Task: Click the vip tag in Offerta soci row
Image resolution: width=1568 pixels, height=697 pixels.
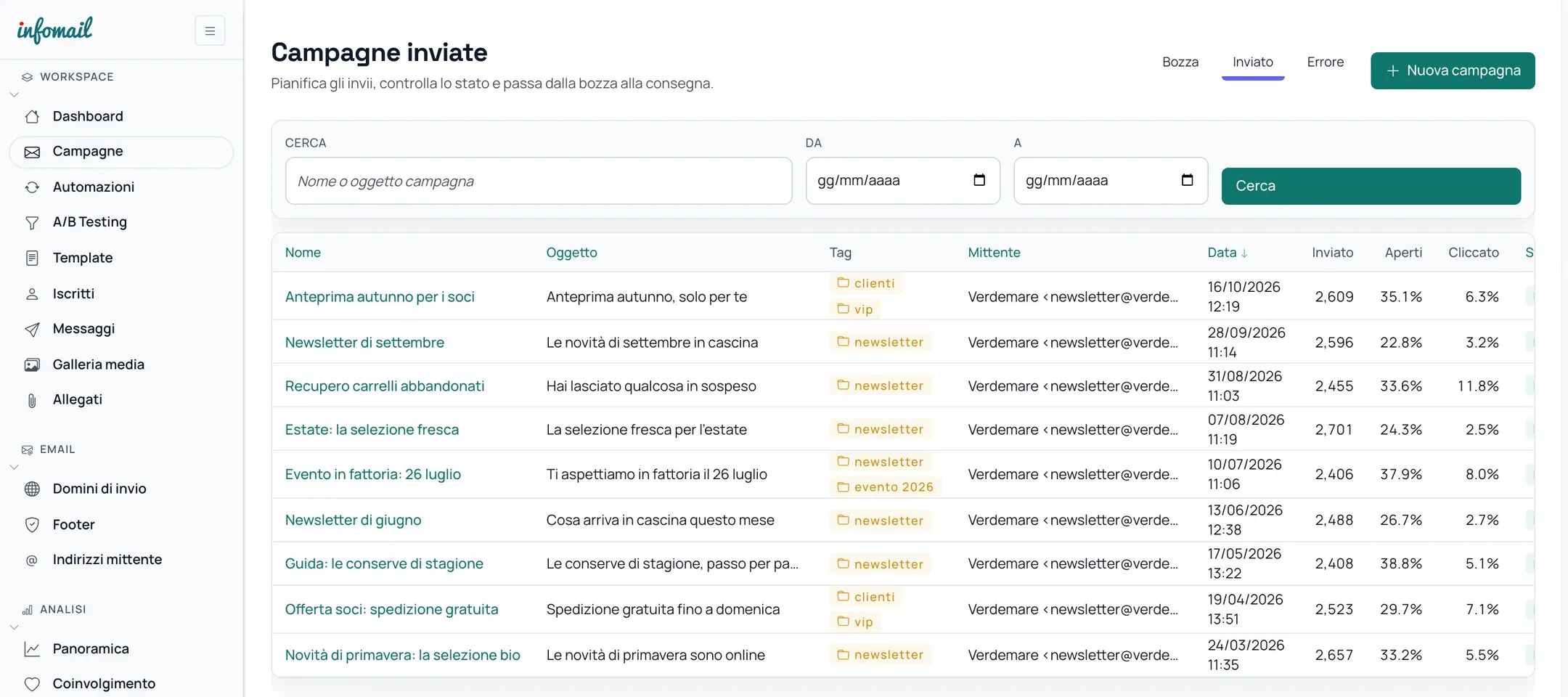Action: [855, 622]
